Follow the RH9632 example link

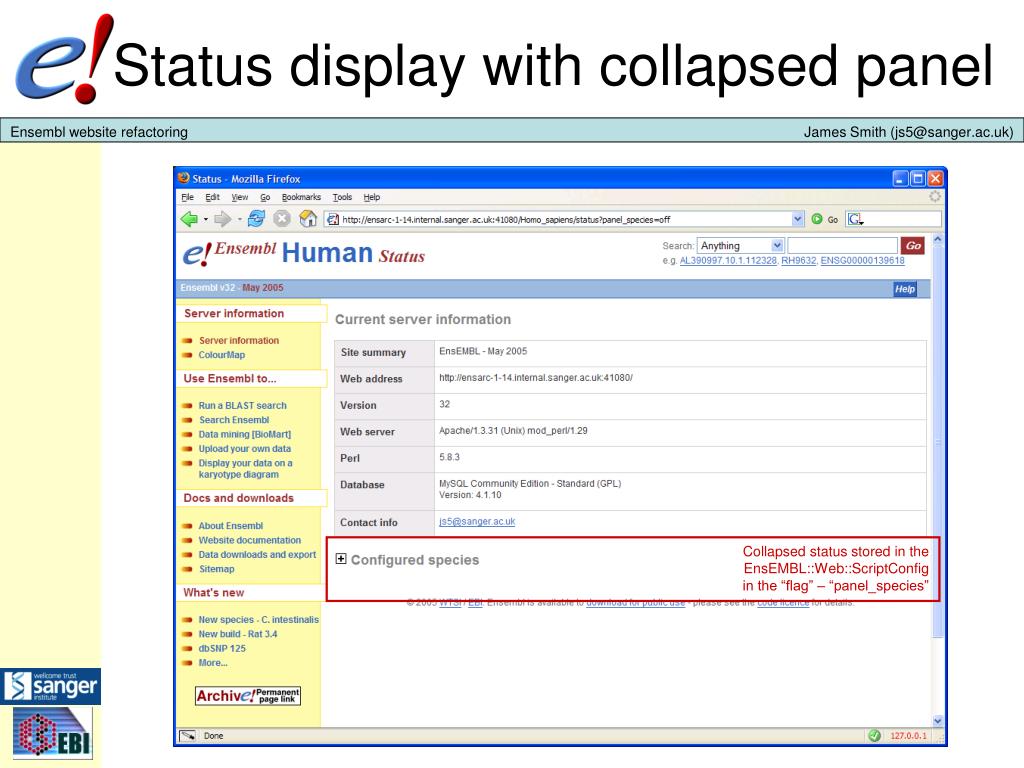[799, 261]
